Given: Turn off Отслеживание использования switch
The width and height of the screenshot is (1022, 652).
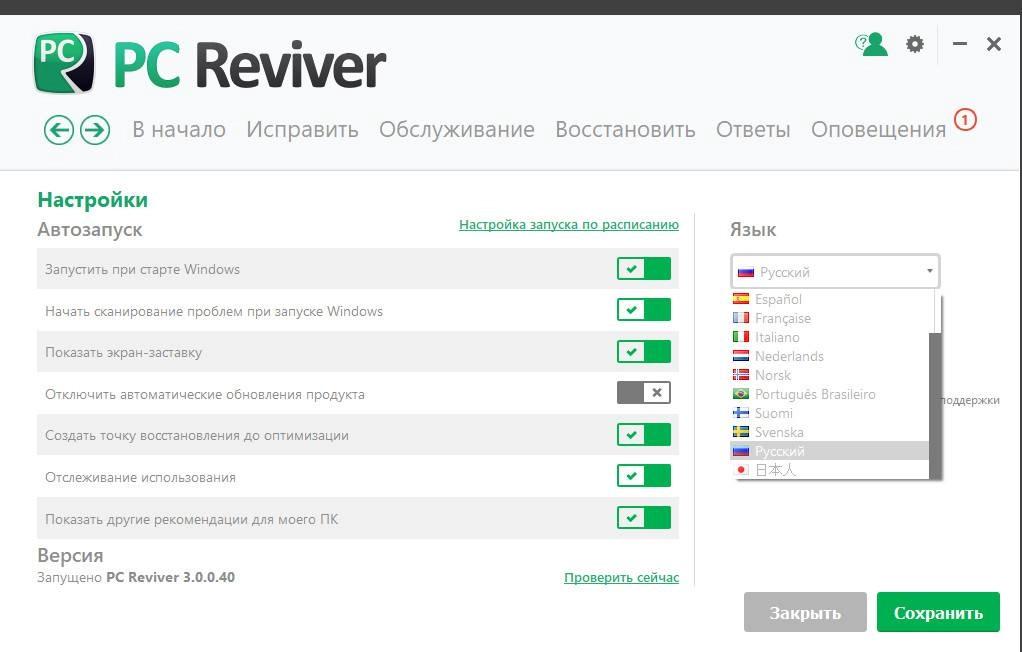Looking at the screenshot, I should (644, 476).
